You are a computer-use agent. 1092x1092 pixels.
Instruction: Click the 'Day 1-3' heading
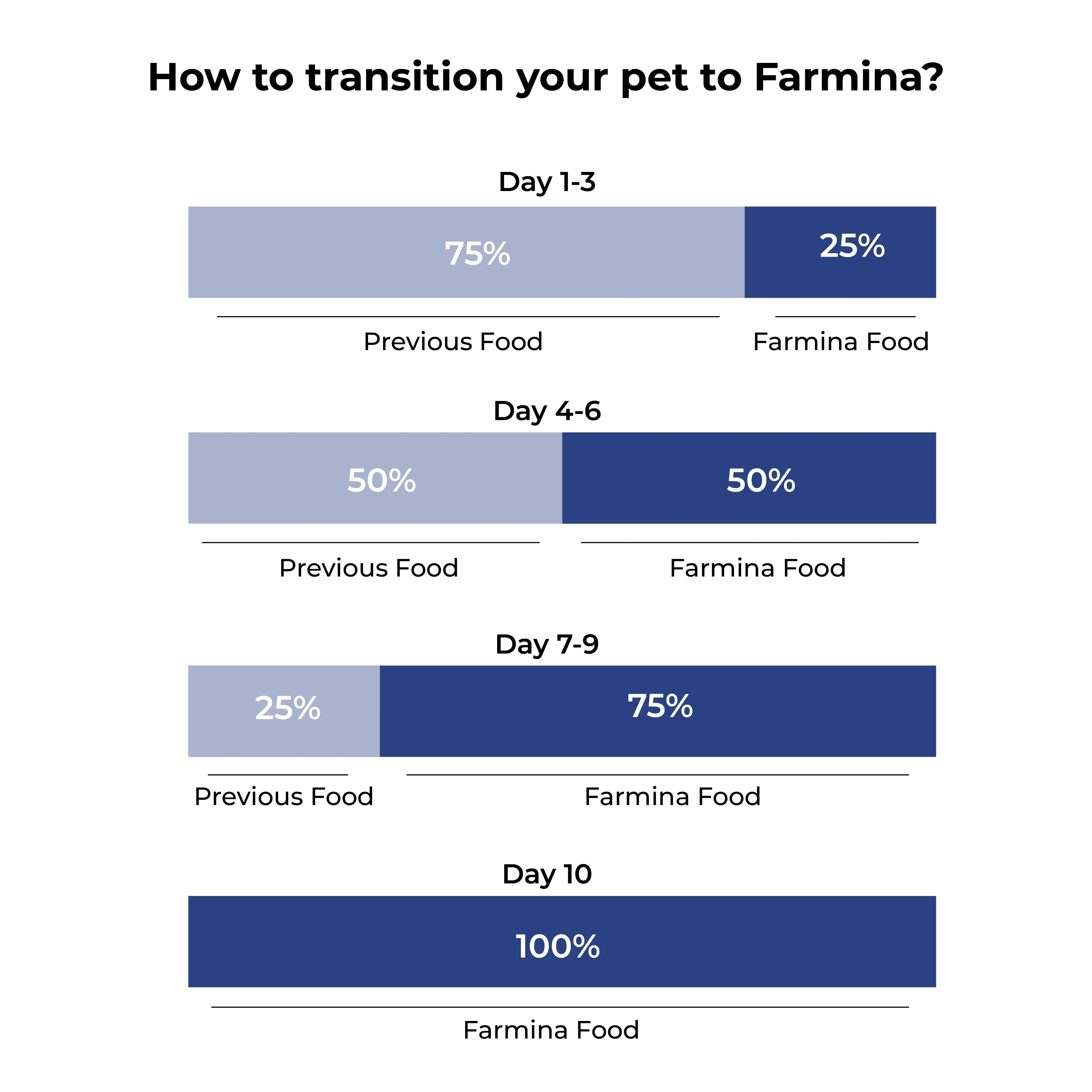(x=547, y=182)
